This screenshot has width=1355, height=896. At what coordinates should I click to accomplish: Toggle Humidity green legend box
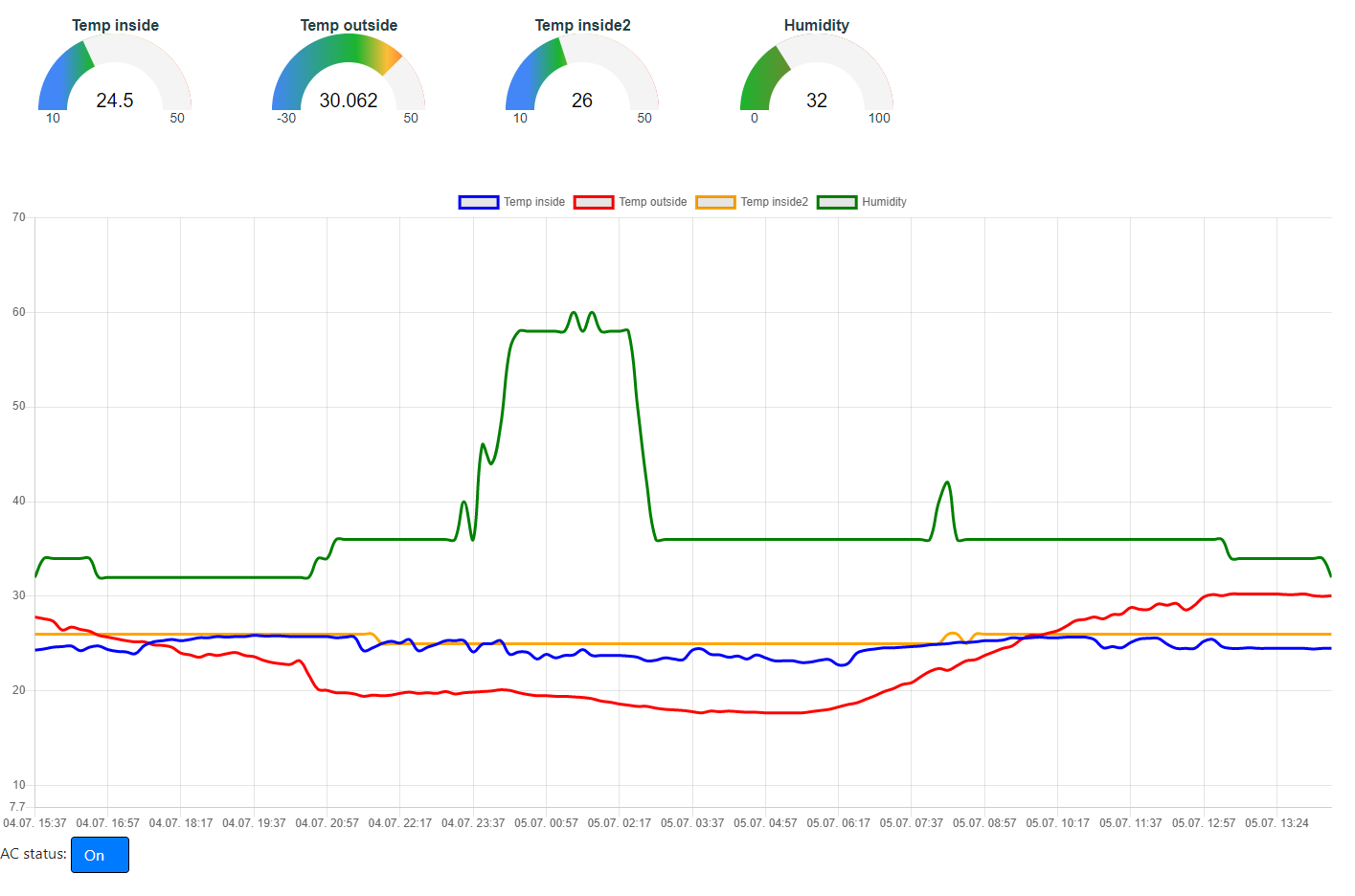click(837, 202)
